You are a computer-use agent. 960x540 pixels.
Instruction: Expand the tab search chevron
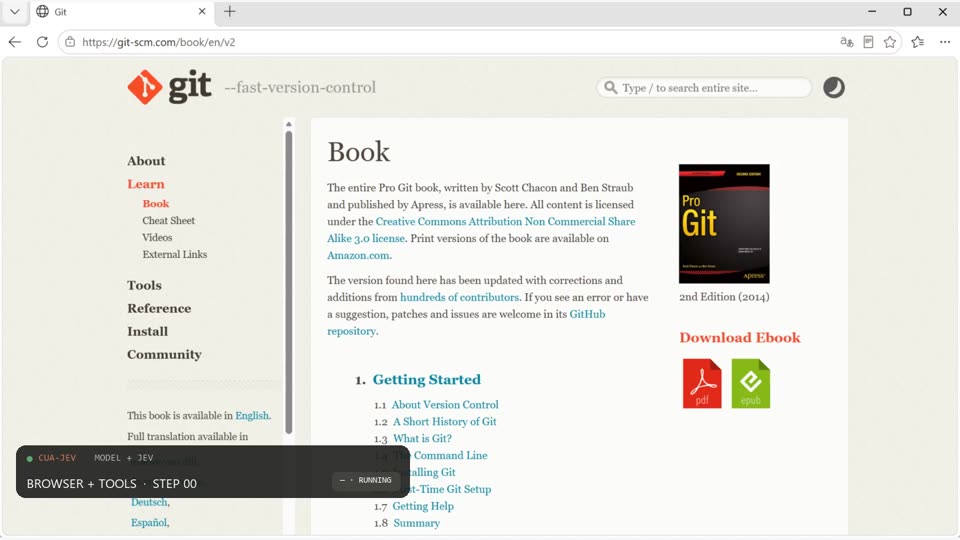click(15, 12)
